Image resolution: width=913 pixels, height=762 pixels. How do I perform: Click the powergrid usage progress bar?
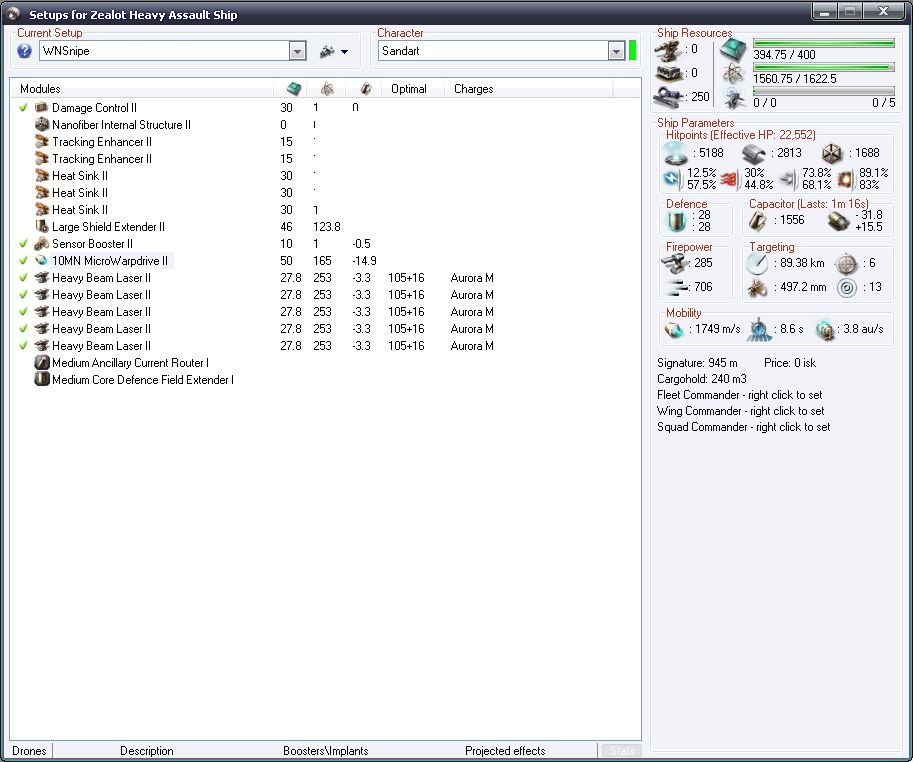(x=823, y=67)
